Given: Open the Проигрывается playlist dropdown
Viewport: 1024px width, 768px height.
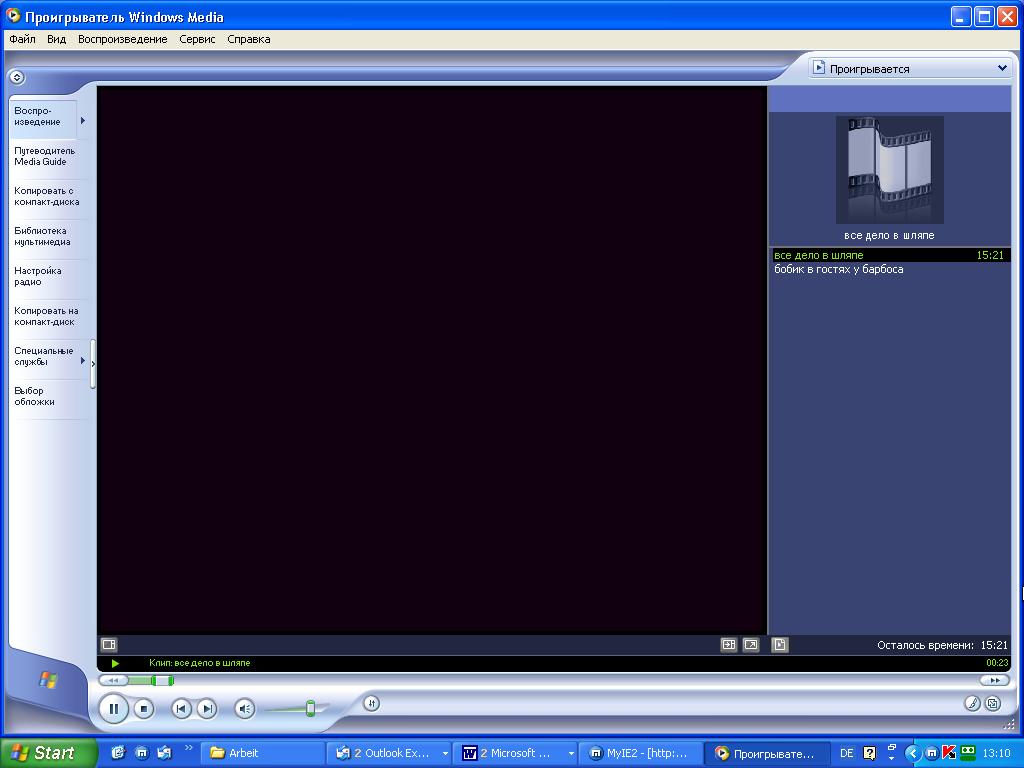Looking at the screenshot, I should tap(909, 69).
